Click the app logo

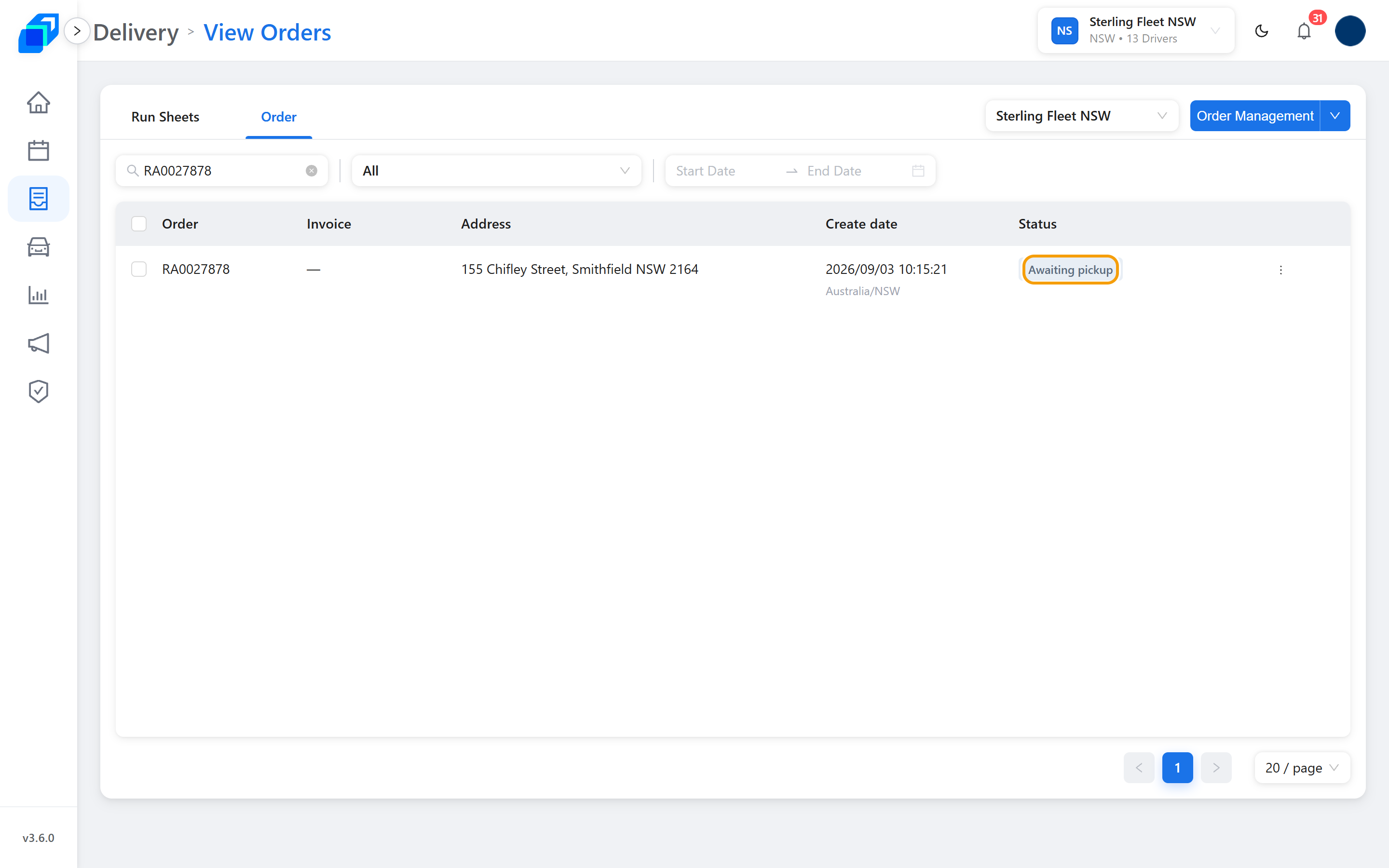[39, 33]
